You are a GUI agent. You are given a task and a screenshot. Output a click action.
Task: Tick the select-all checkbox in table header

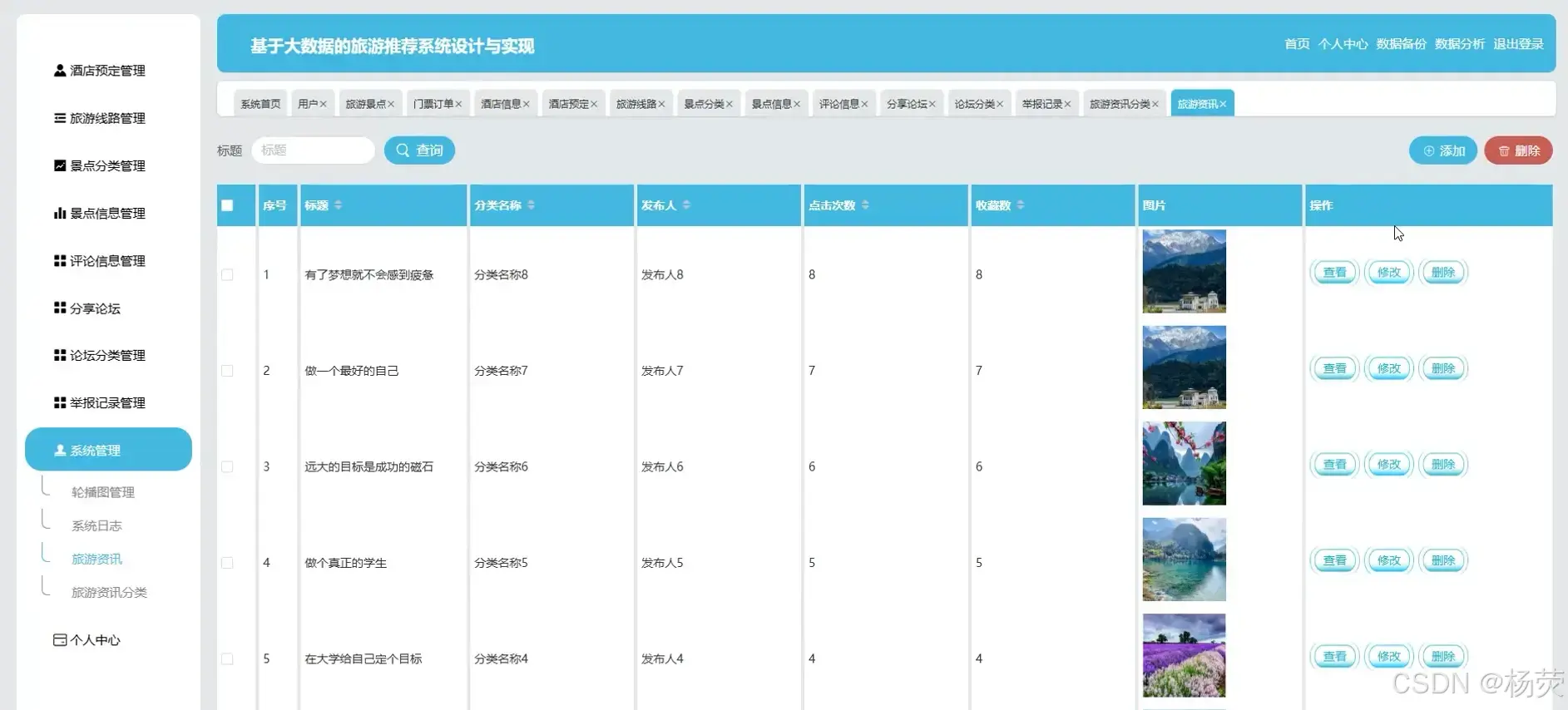(x=227, y=205)
